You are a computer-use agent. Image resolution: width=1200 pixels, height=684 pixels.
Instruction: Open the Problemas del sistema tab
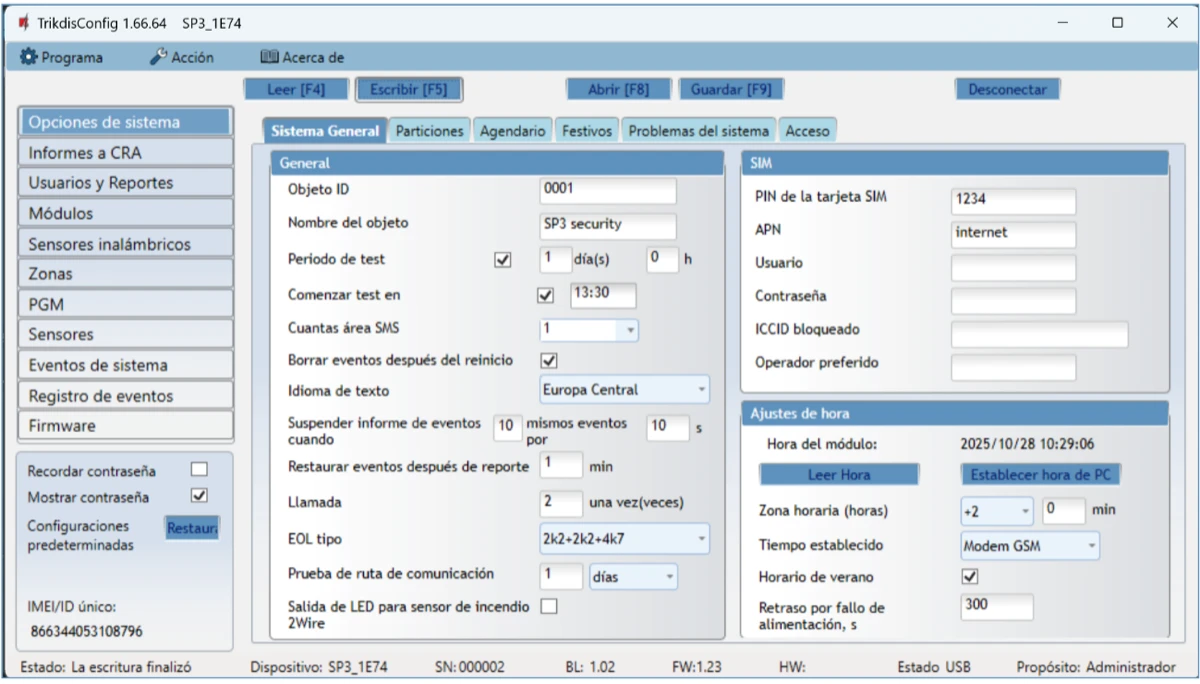pyautogui.click(x=698, y=131)
